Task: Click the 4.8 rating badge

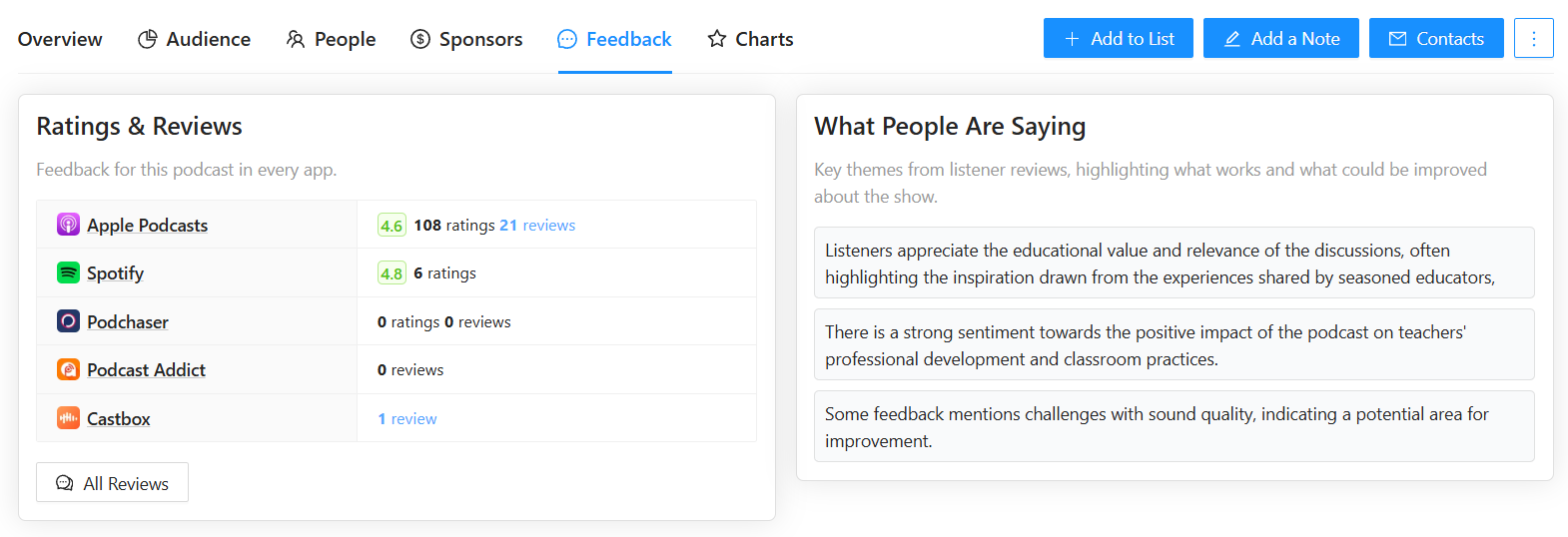Action: point(392,272)
